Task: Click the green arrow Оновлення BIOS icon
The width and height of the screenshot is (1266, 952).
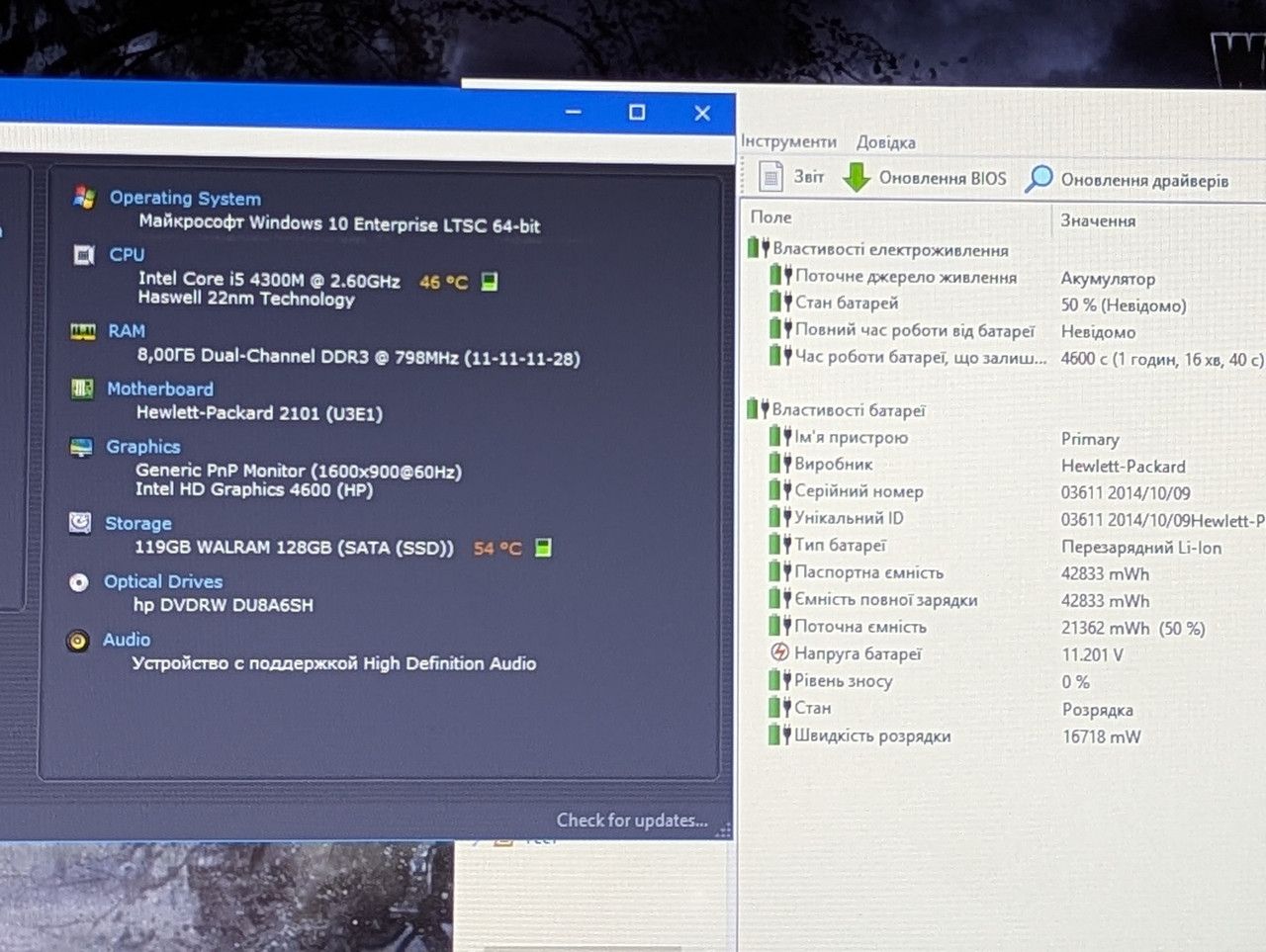Action: tap(857, 178)
